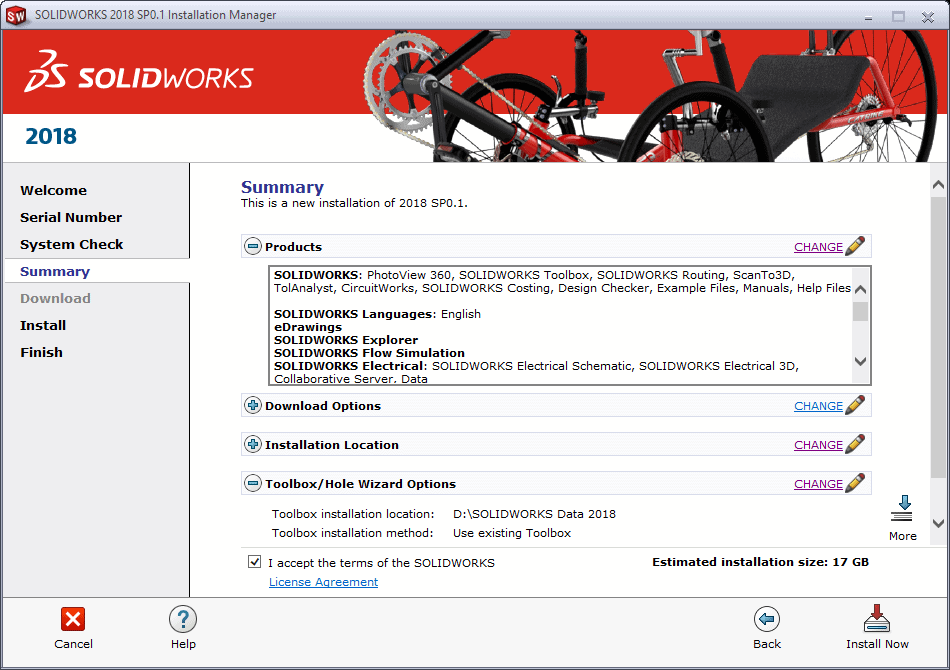Select the Summary step in sidebar

pos(55,271)
